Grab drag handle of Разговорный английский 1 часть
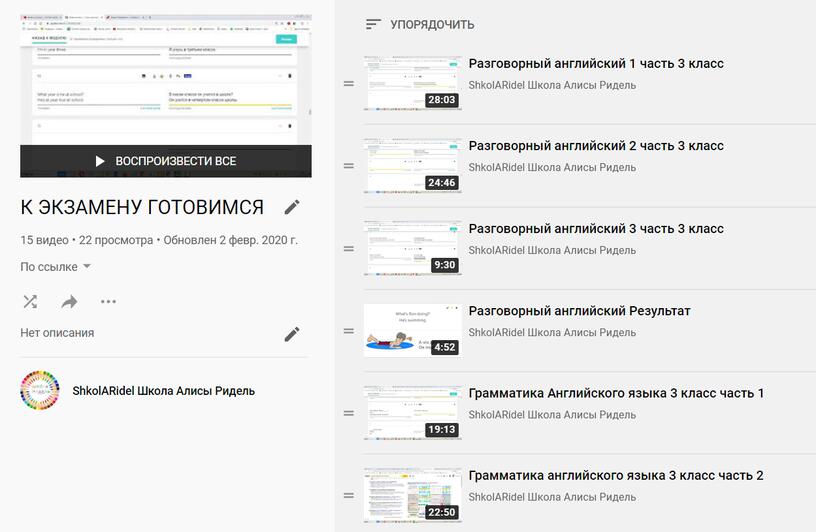 [349, 83]
